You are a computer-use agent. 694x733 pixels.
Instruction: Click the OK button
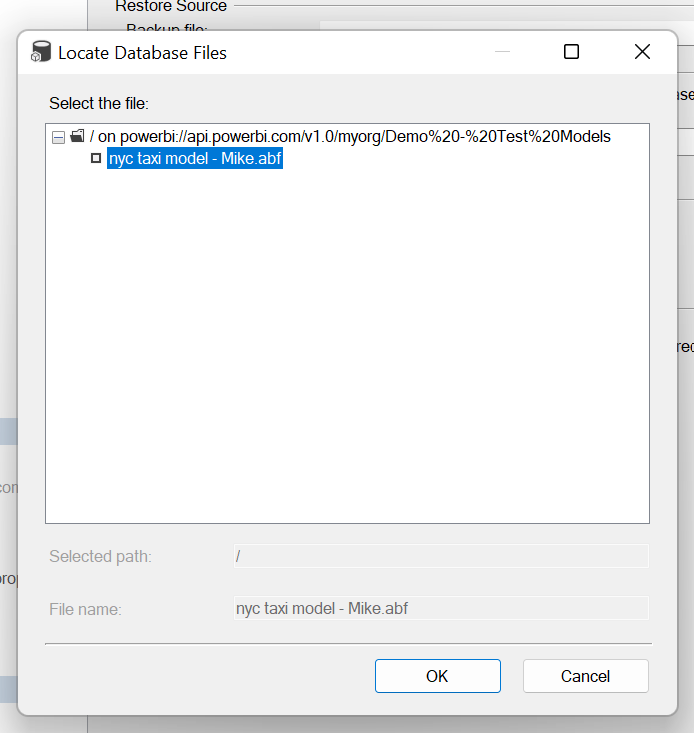click(437, 676)
